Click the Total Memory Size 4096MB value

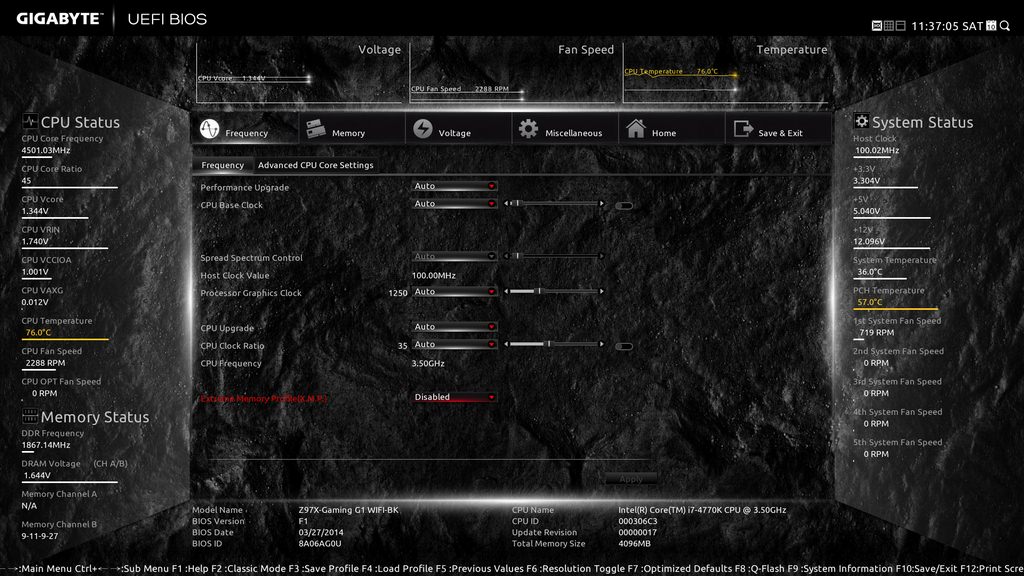(634, 543)
